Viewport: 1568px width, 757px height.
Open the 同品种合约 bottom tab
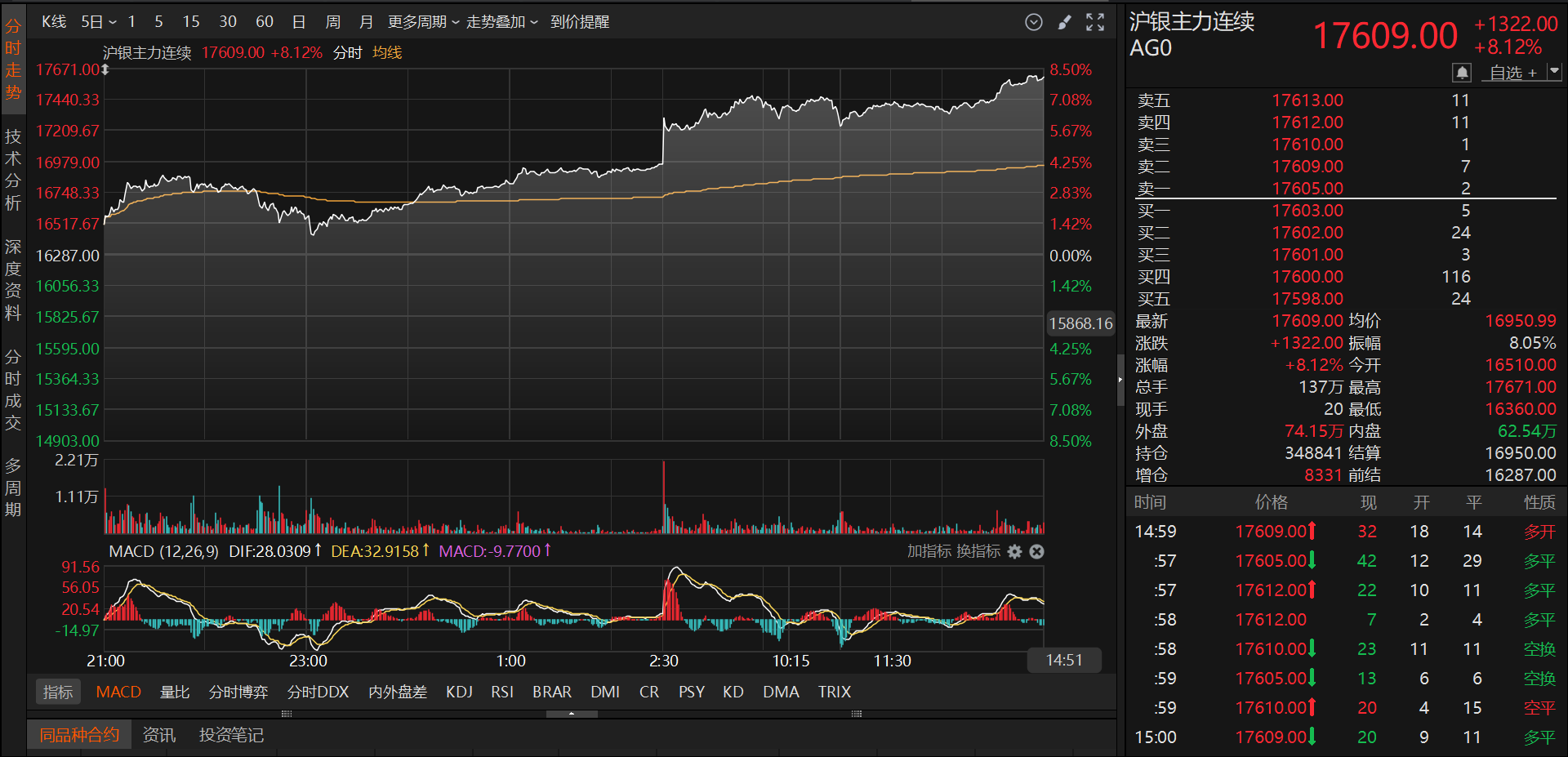79,735
